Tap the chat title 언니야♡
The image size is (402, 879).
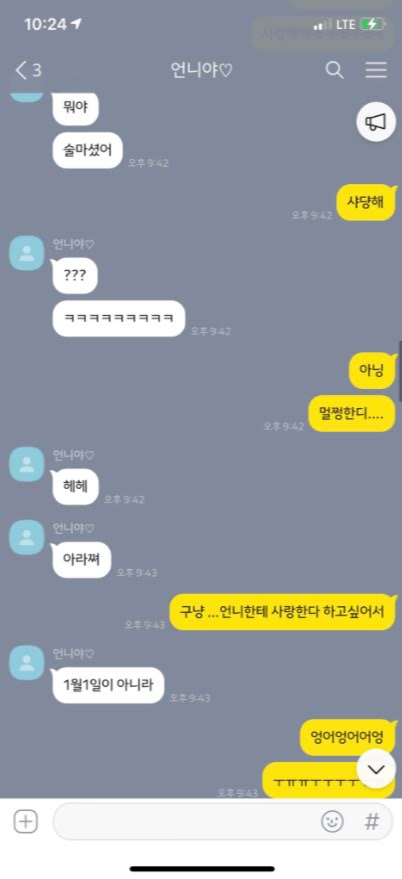201,71
